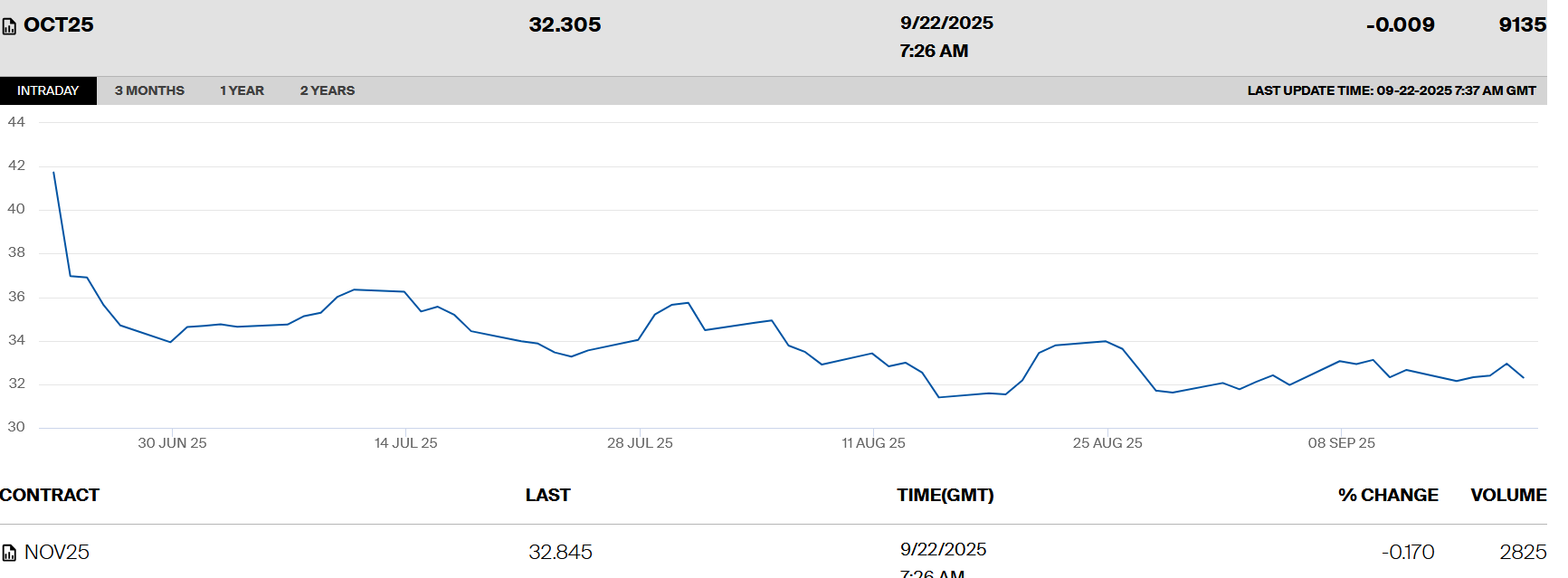Viewport: 1568px width, 578px height.
Task: Open the NOV25 contract row
Action: point(57,552)
